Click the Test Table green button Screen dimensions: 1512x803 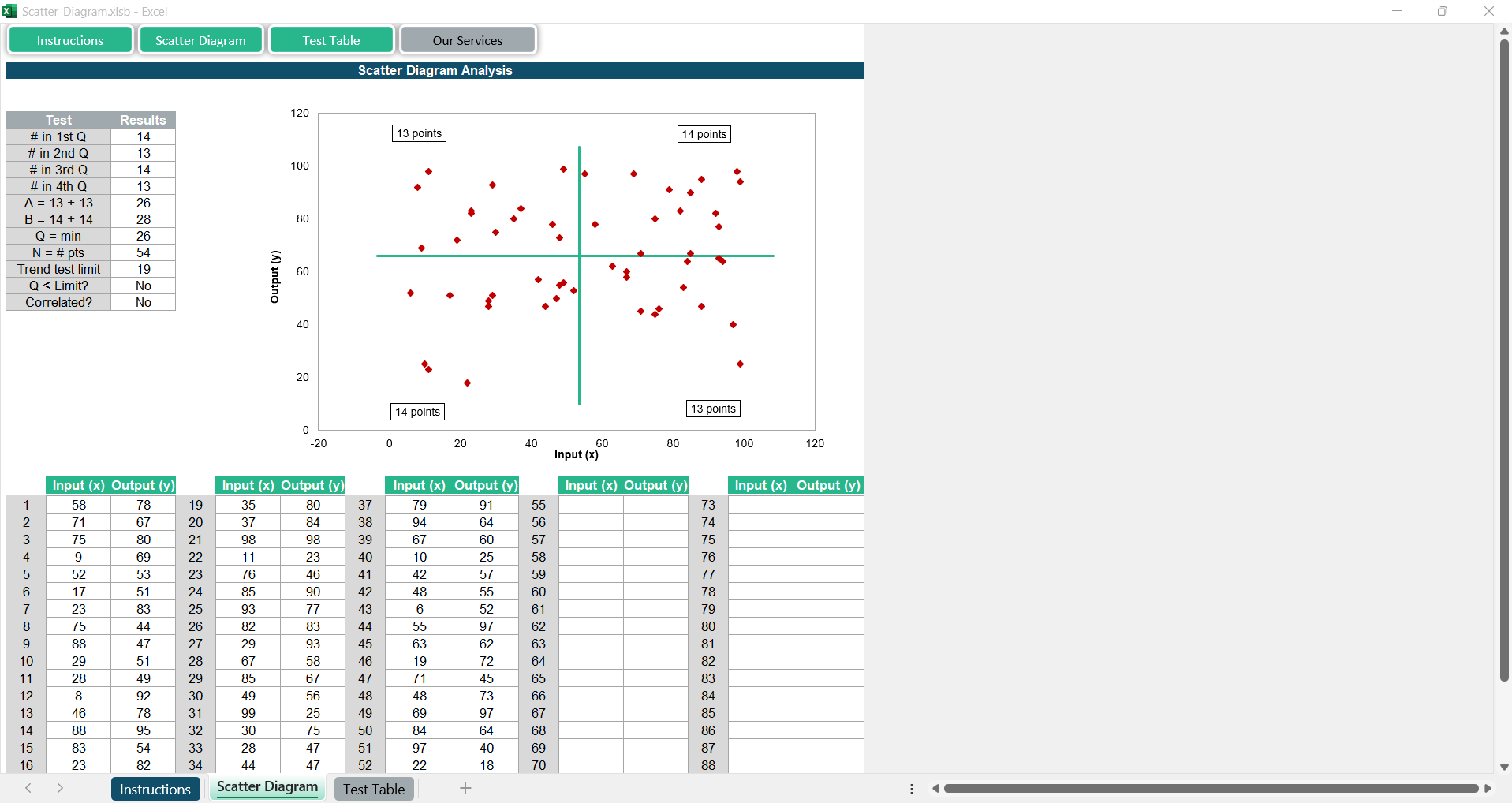point(331,40)
